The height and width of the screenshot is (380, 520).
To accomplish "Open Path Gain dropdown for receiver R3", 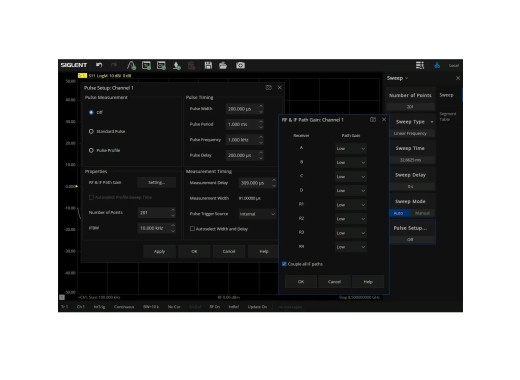I will tap(351, 233).
